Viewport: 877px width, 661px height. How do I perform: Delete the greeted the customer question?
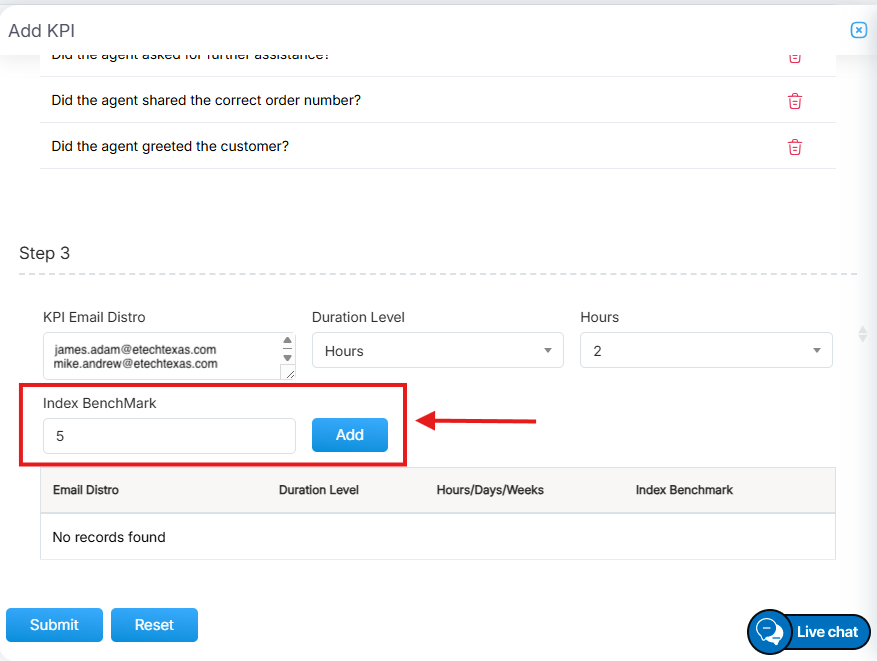(x=795, y=147)
